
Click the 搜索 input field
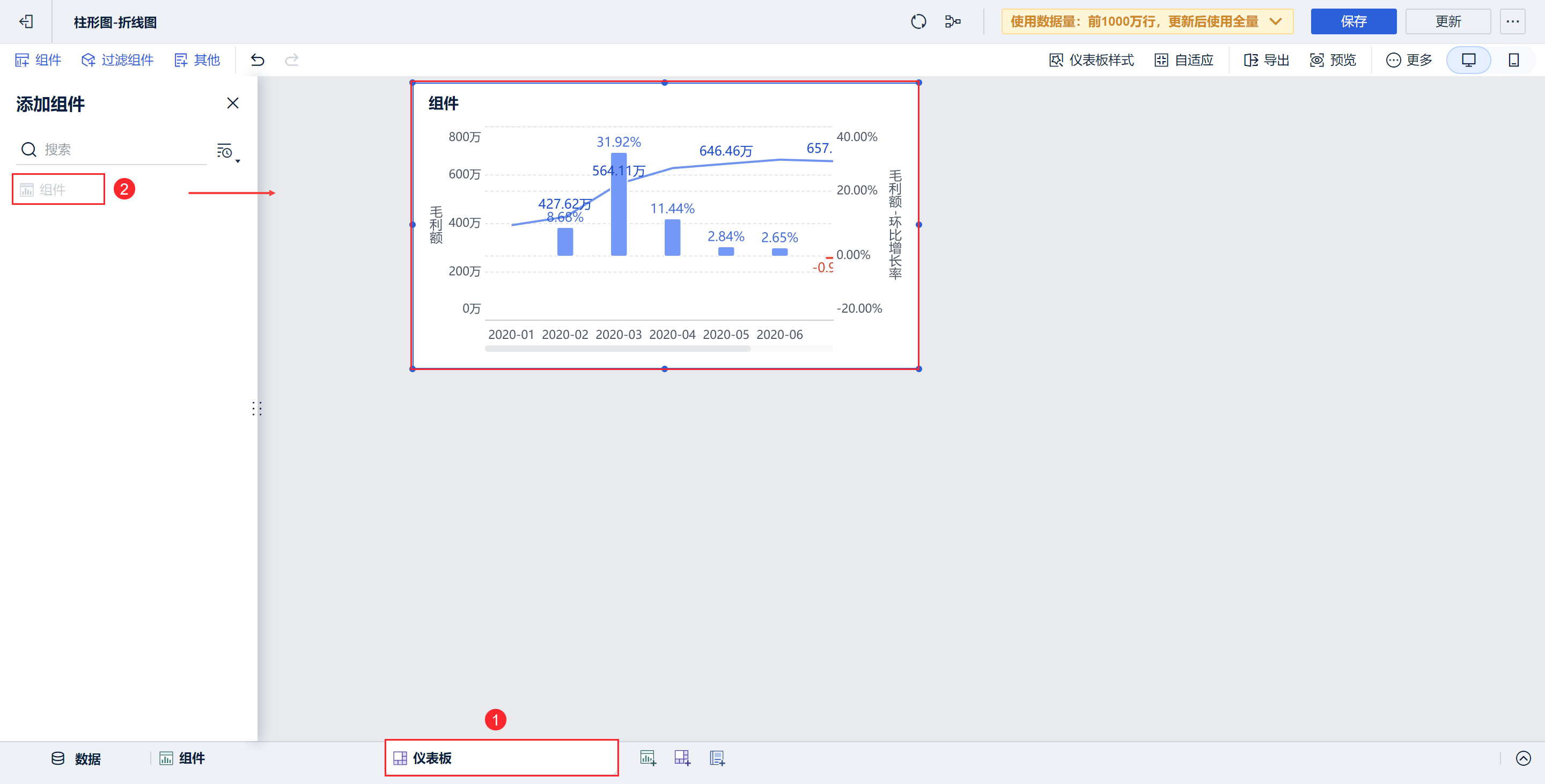(x=120, y=150)
